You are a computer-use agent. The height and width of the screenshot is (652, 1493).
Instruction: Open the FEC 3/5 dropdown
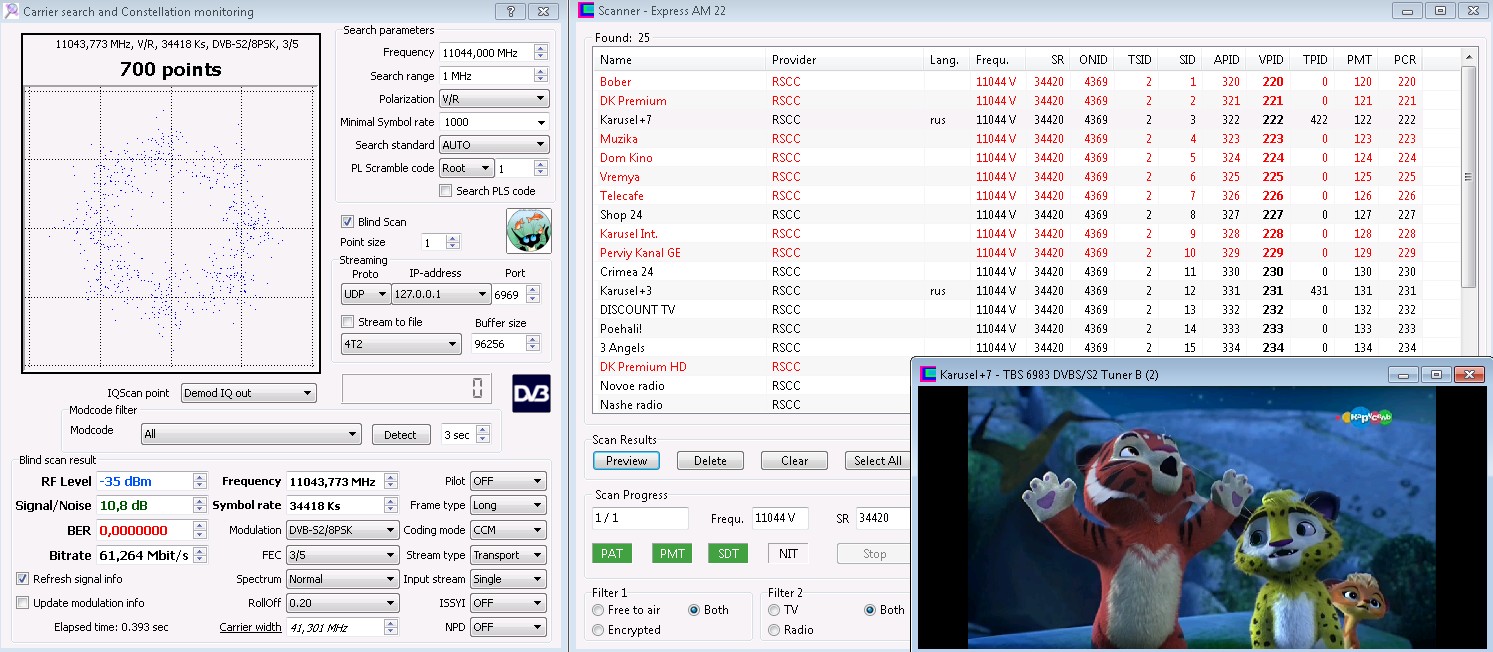(x=342, y=555)
